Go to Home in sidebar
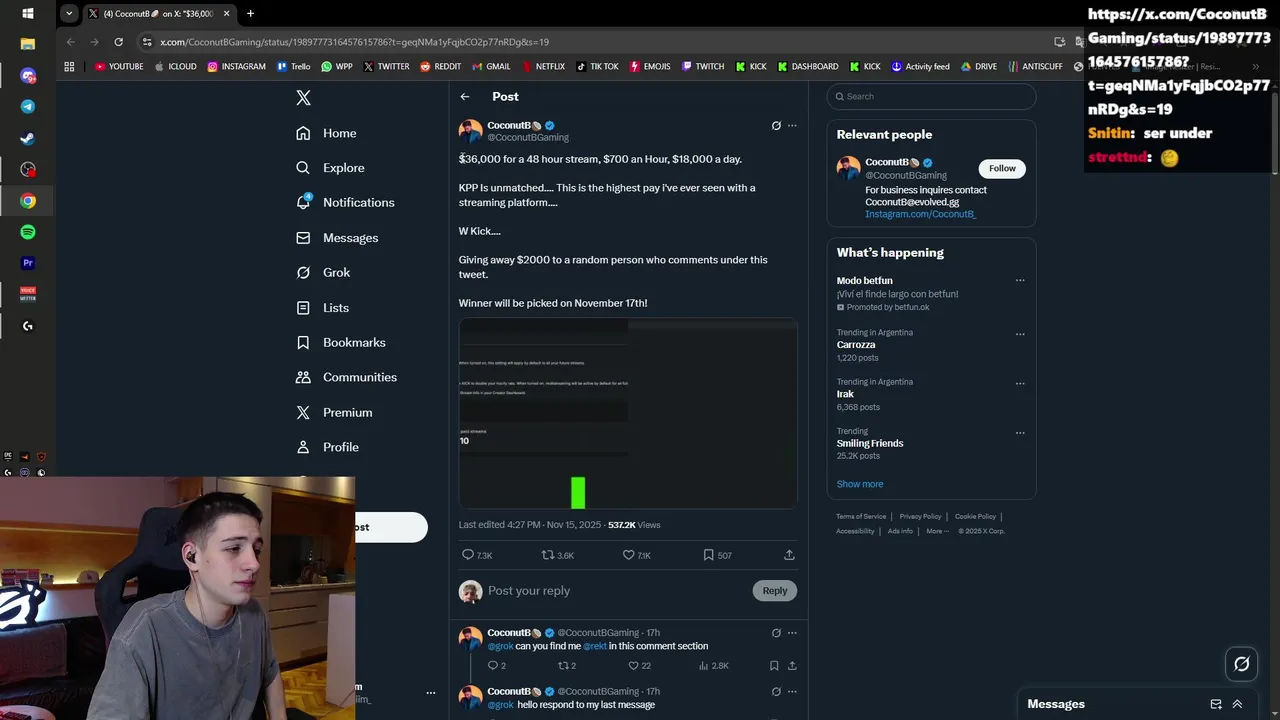The width and height of the screenshot is (1280, 720). click(326, 133)
